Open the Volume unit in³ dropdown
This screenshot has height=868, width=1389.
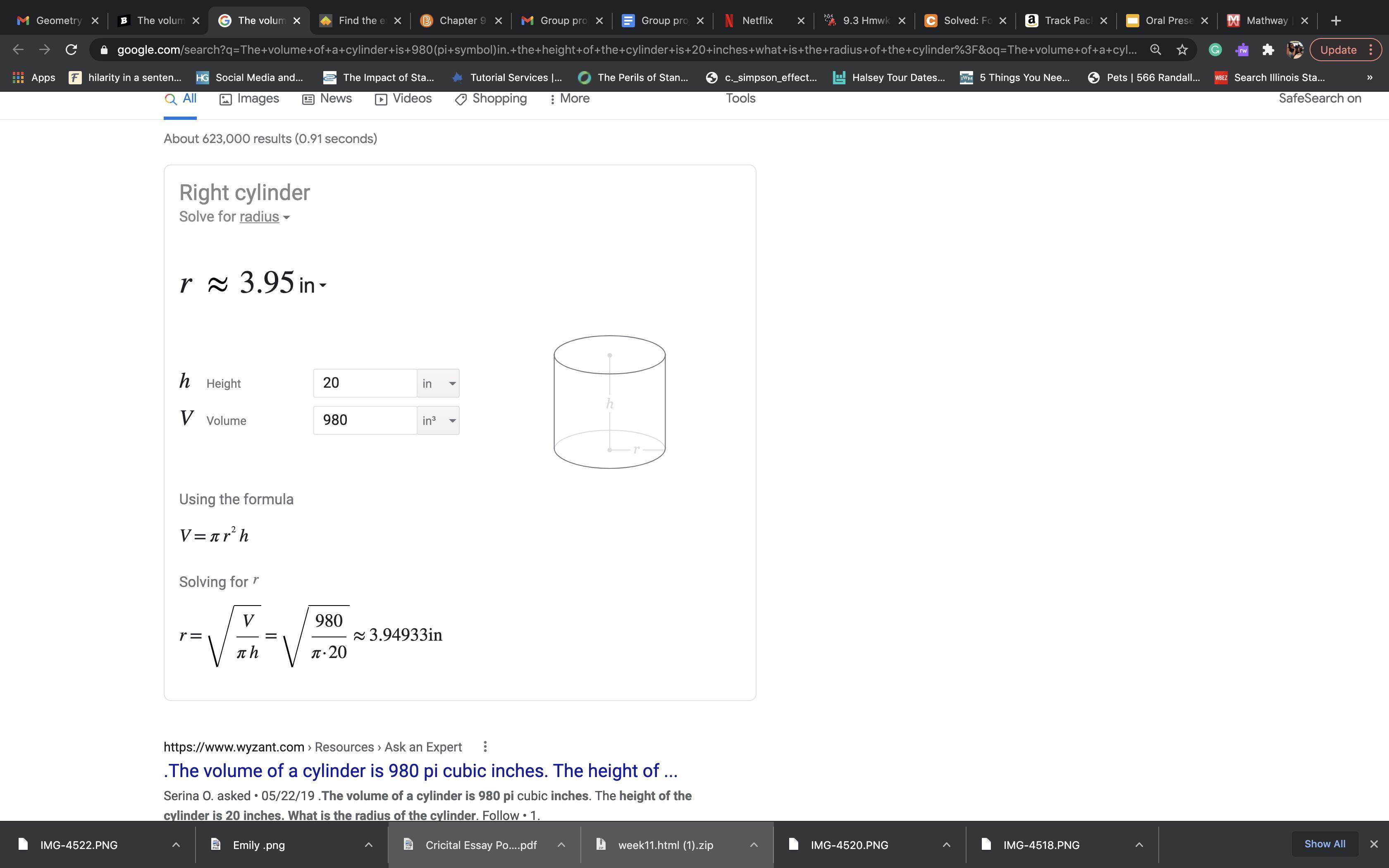coord(438,421)
